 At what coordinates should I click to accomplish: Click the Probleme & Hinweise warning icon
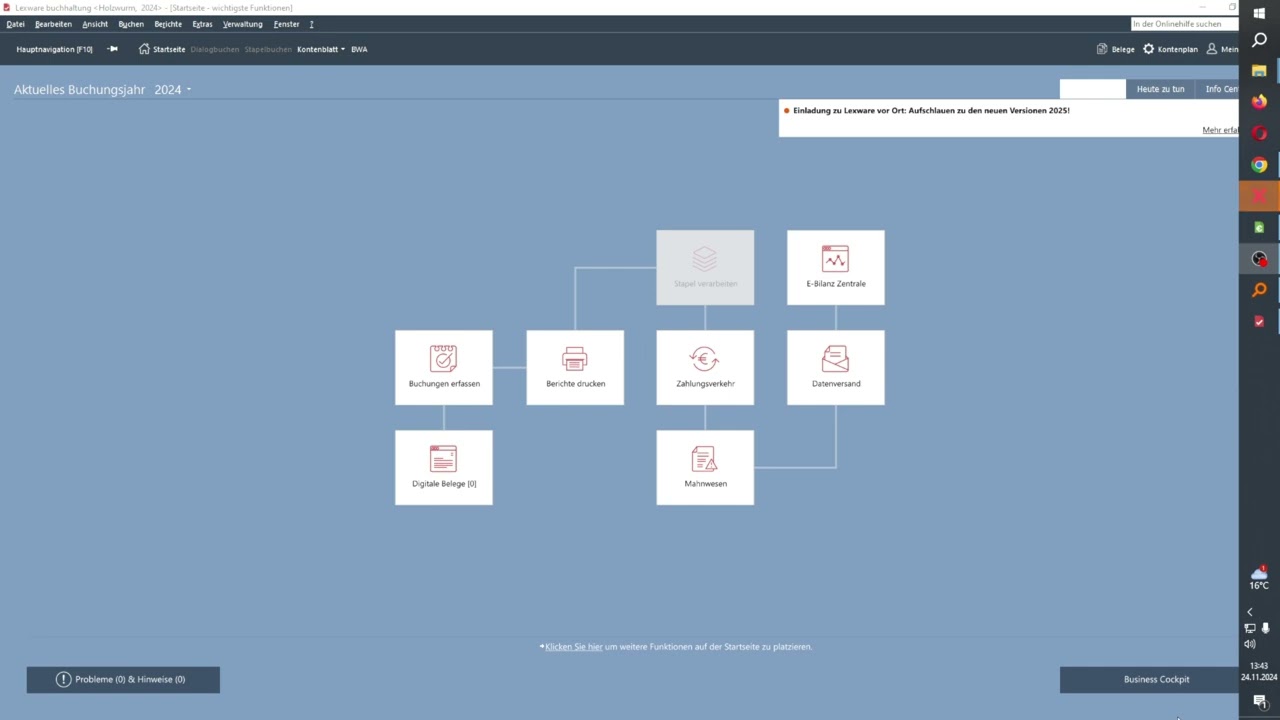[63, 679]
